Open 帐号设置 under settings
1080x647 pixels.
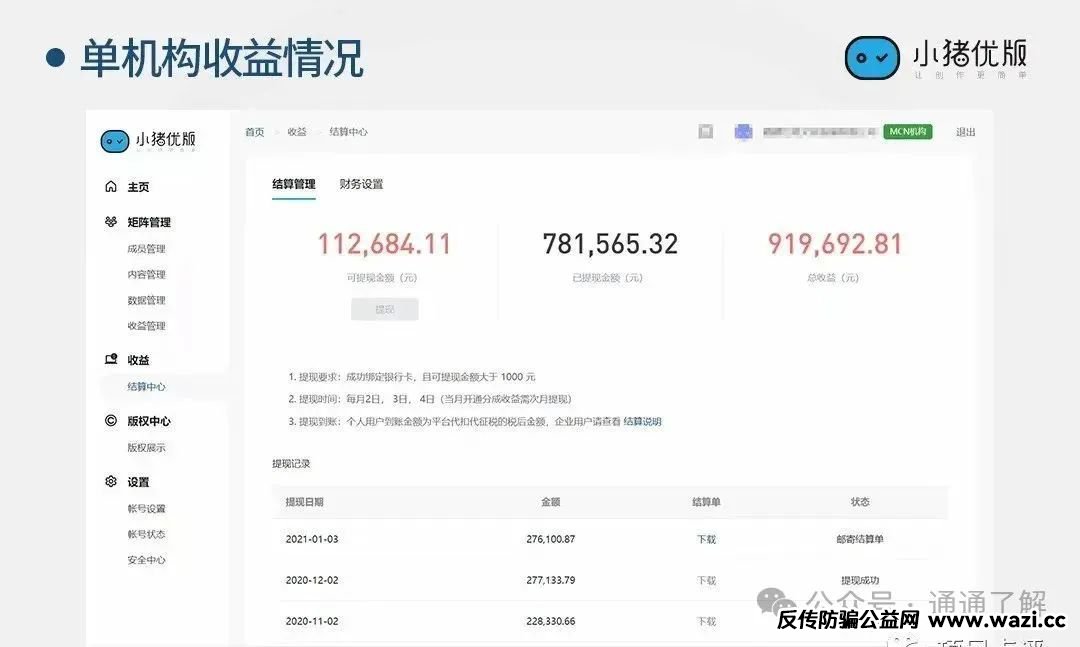coord(146,509)
